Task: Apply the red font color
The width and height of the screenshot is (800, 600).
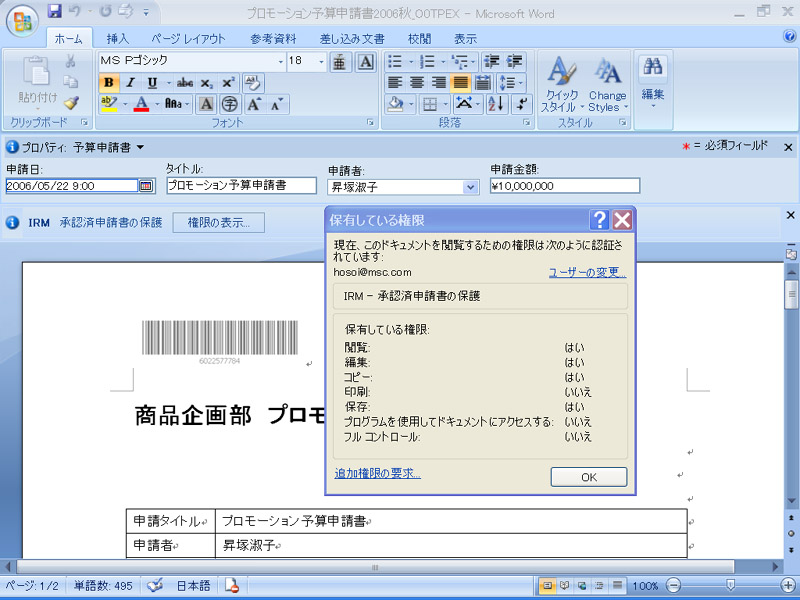Action: pos(142,104)
